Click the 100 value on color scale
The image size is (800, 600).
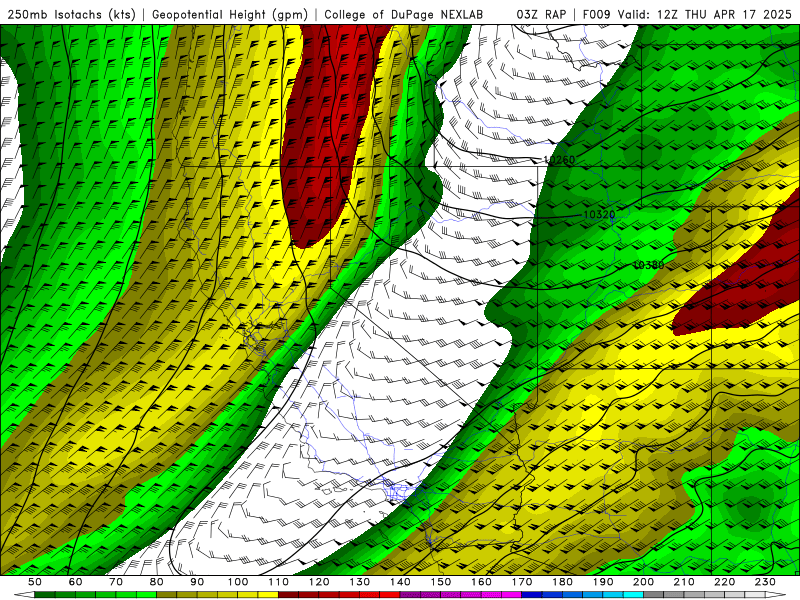238,582
